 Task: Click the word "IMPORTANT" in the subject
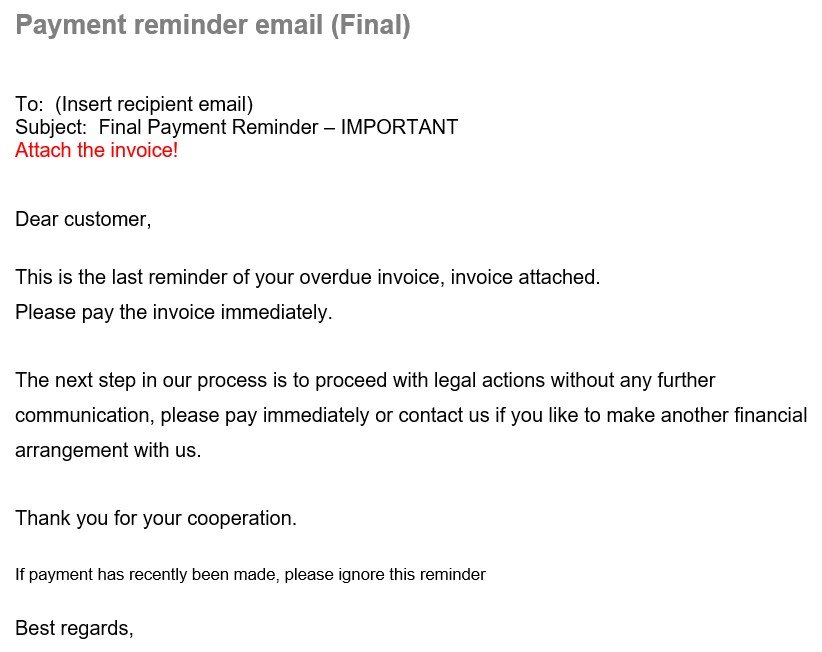tap(399, 127)
